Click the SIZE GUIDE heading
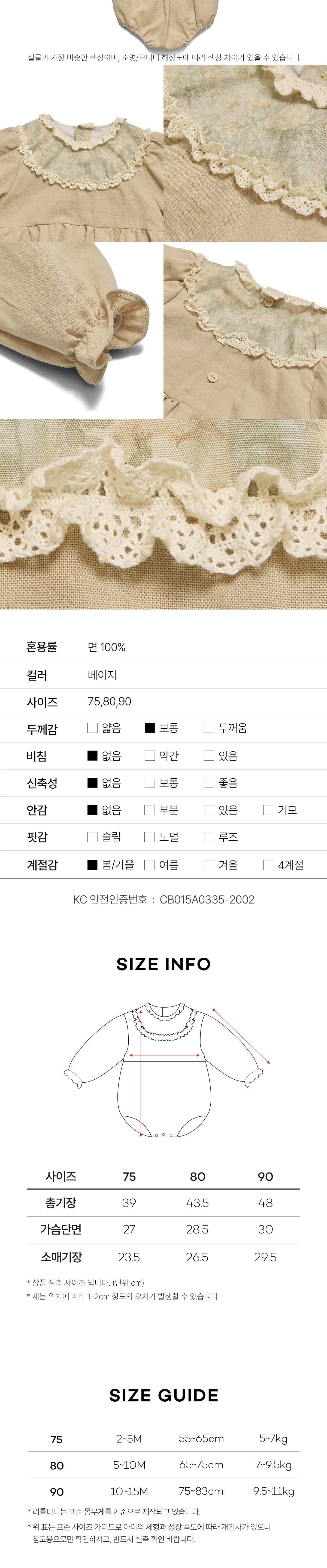The width and height of the screenshot is (327, 1568). coord(163,1395)
